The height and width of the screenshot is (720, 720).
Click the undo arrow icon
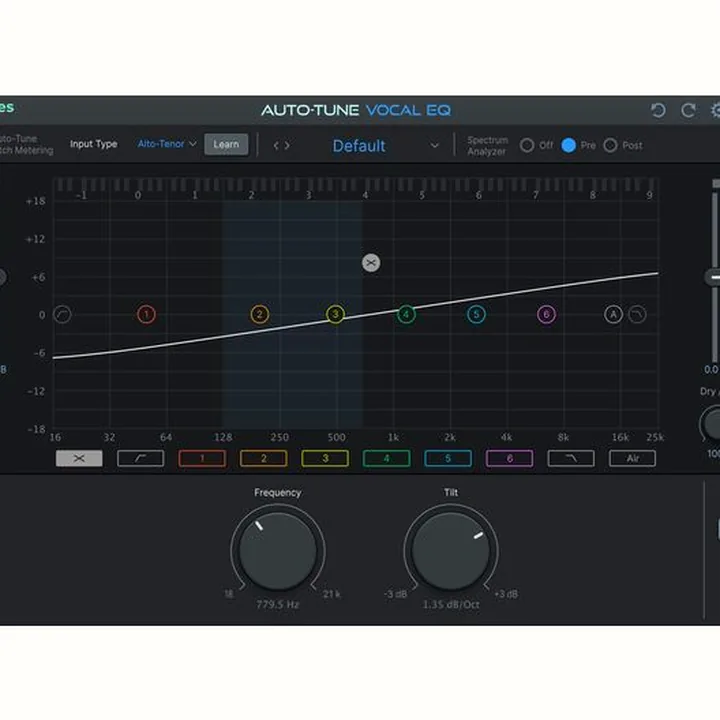(658, 111)
